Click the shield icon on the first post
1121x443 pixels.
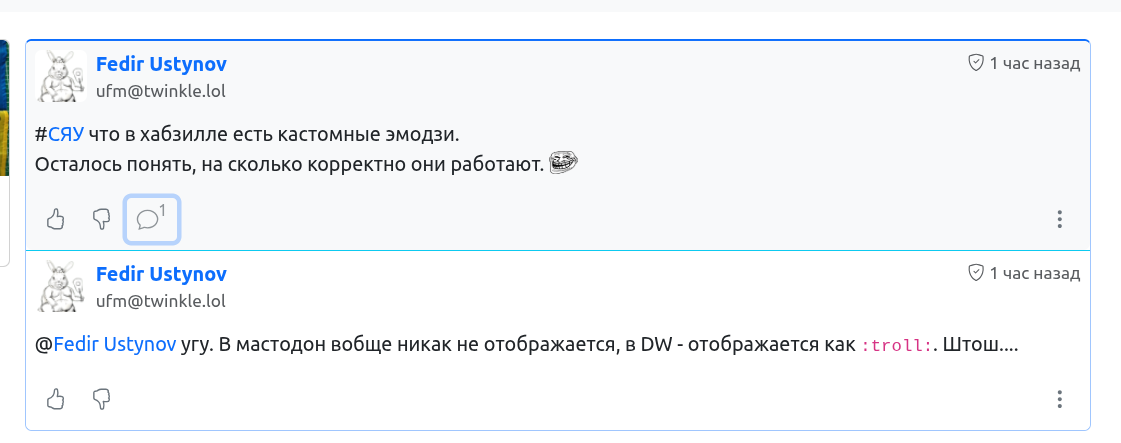point(976,63)
